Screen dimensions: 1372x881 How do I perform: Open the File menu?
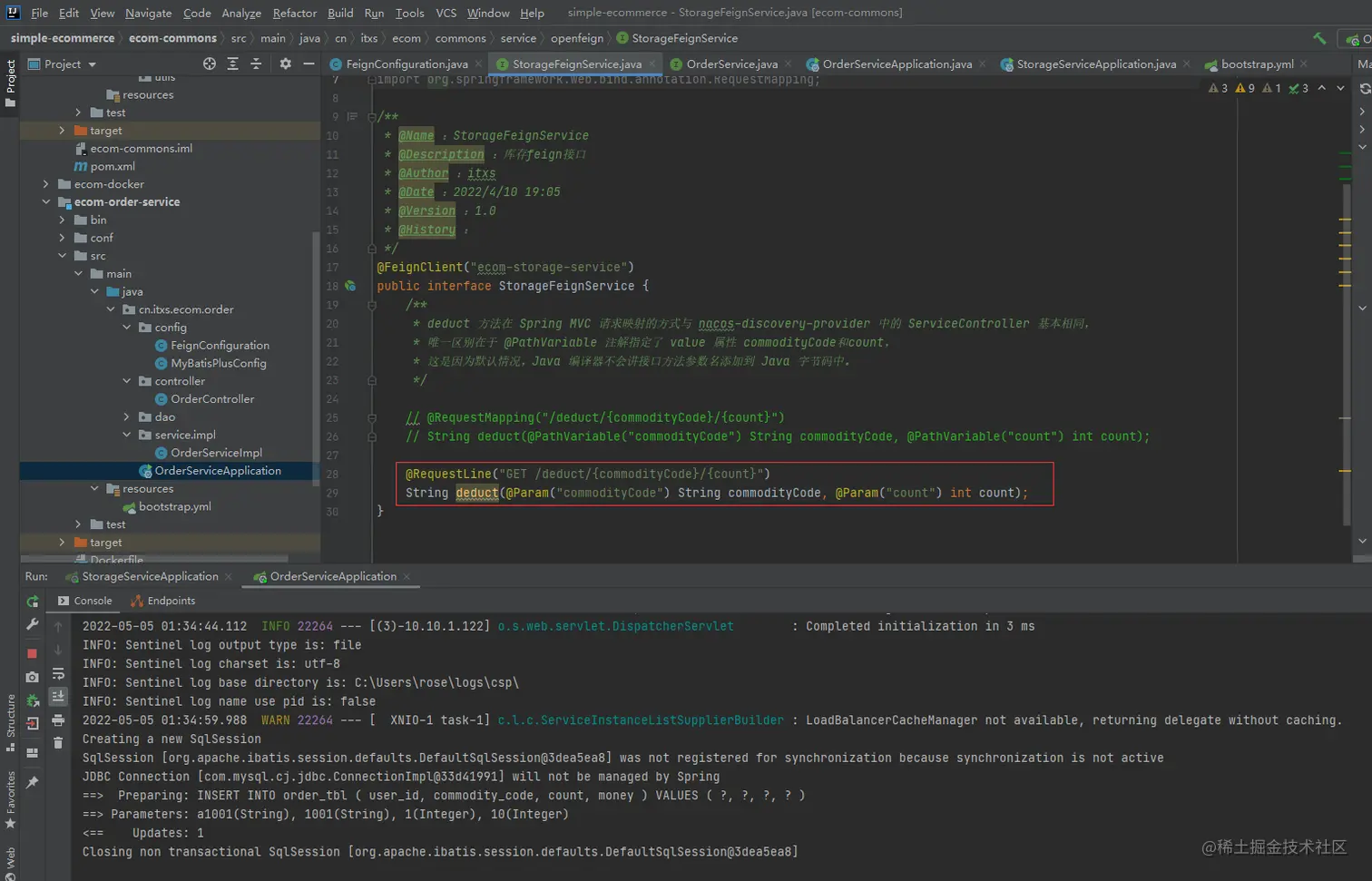click(39, 13)
